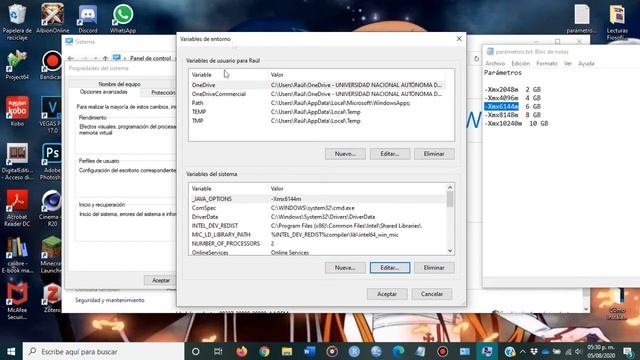Open the Papelera de reciclaje desktop icon
The width and height of the screenshot is (640, 360).
coord(17,22)
